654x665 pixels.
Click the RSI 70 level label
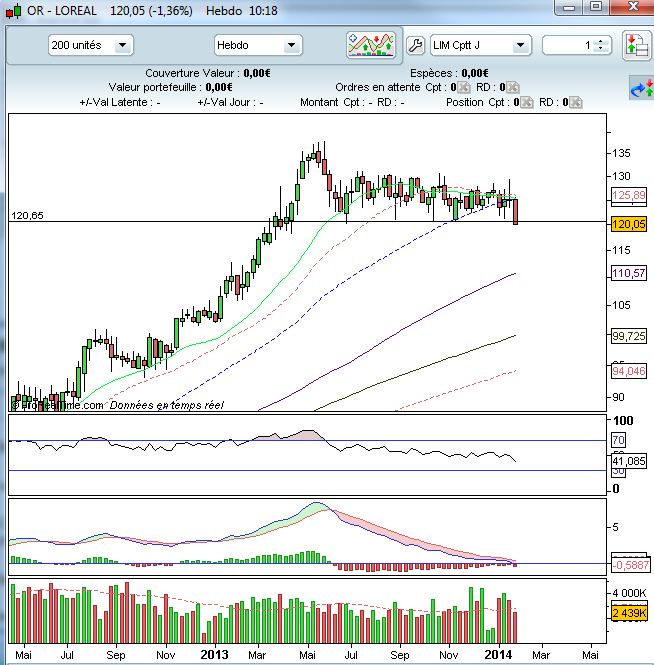[618, 440]
